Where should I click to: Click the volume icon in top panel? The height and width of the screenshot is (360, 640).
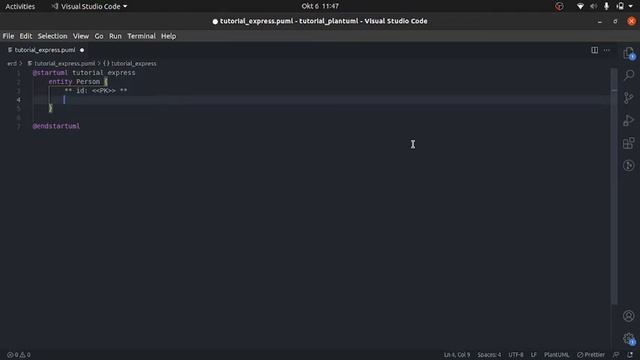[x=593, y=6]
